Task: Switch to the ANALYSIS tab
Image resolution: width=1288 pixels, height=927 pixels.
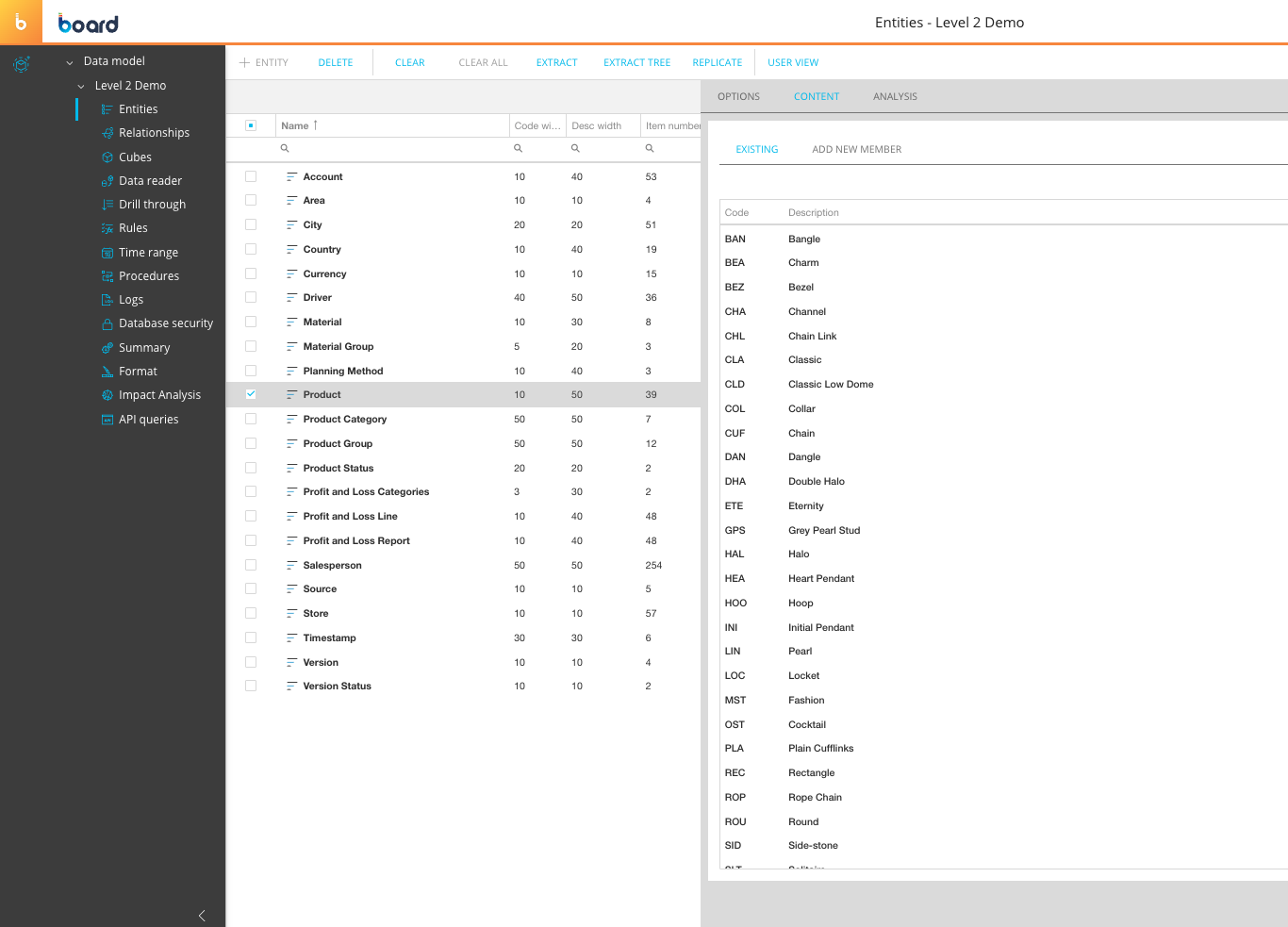Action: pos(894,96)
